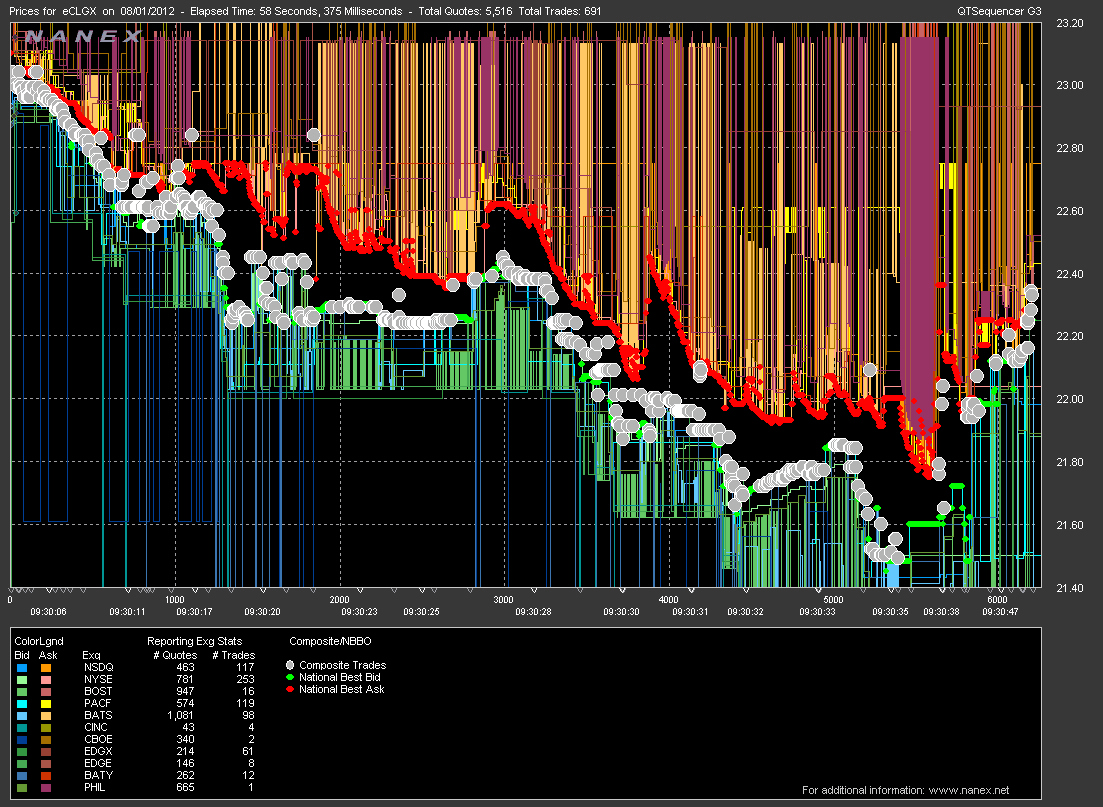Screen dimensions: 1103x807
Task: Select the EDGX bid color swatch
Action: click(x=22, y=751)
